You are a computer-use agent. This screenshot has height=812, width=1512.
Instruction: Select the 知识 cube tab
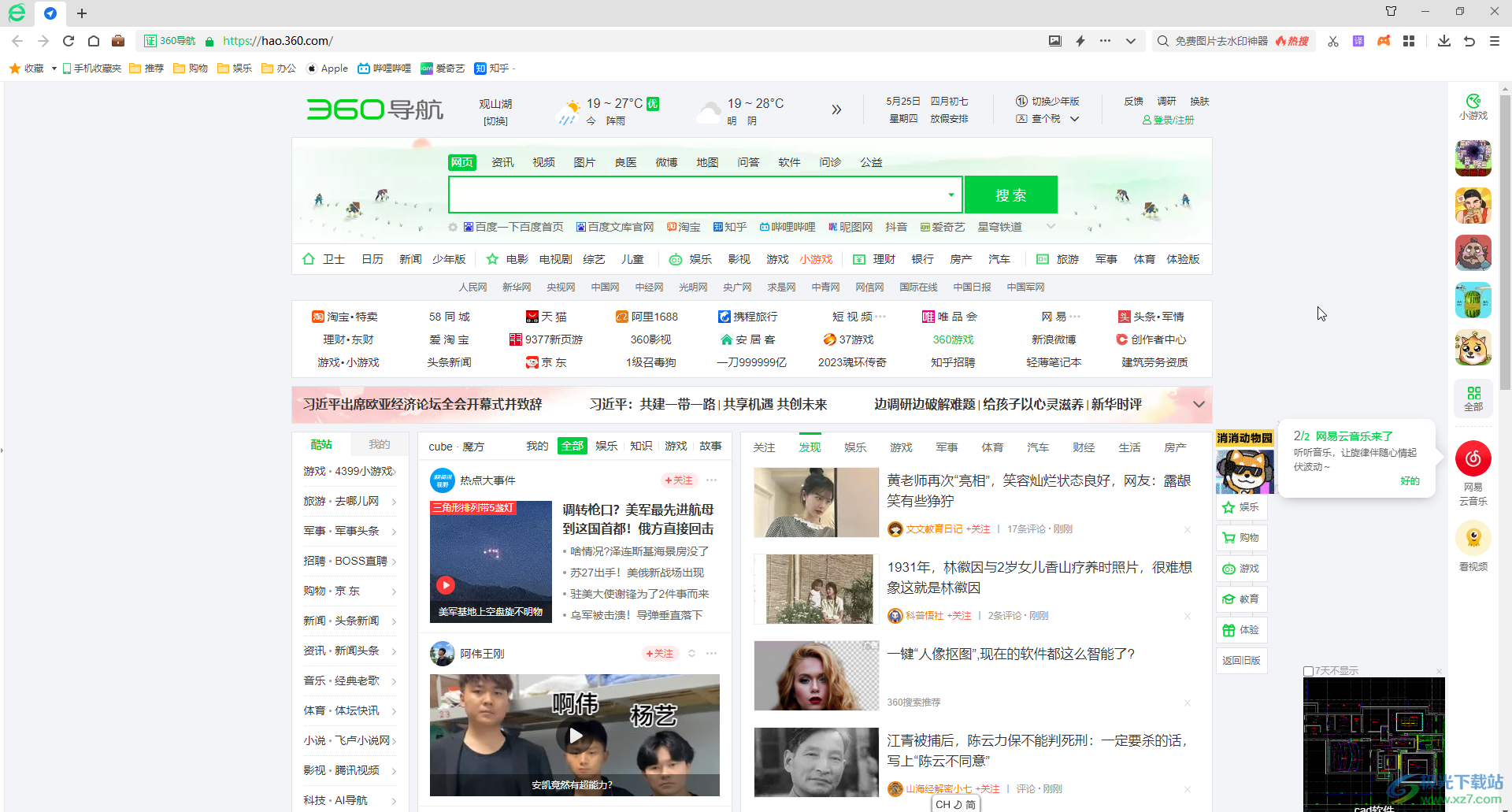(641, 446)
